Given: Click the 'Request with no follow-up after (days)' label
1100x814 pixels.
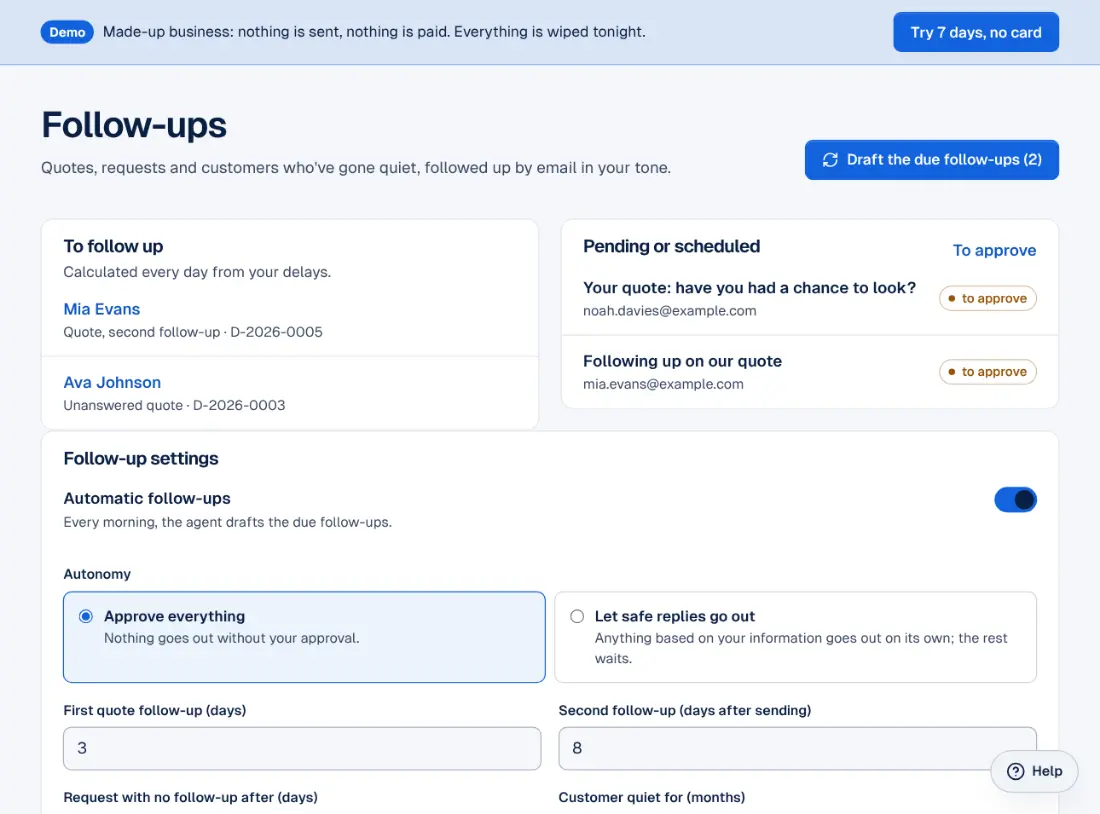Looking at the screenshot, I should pyautogui.click(x=190, y=797).
